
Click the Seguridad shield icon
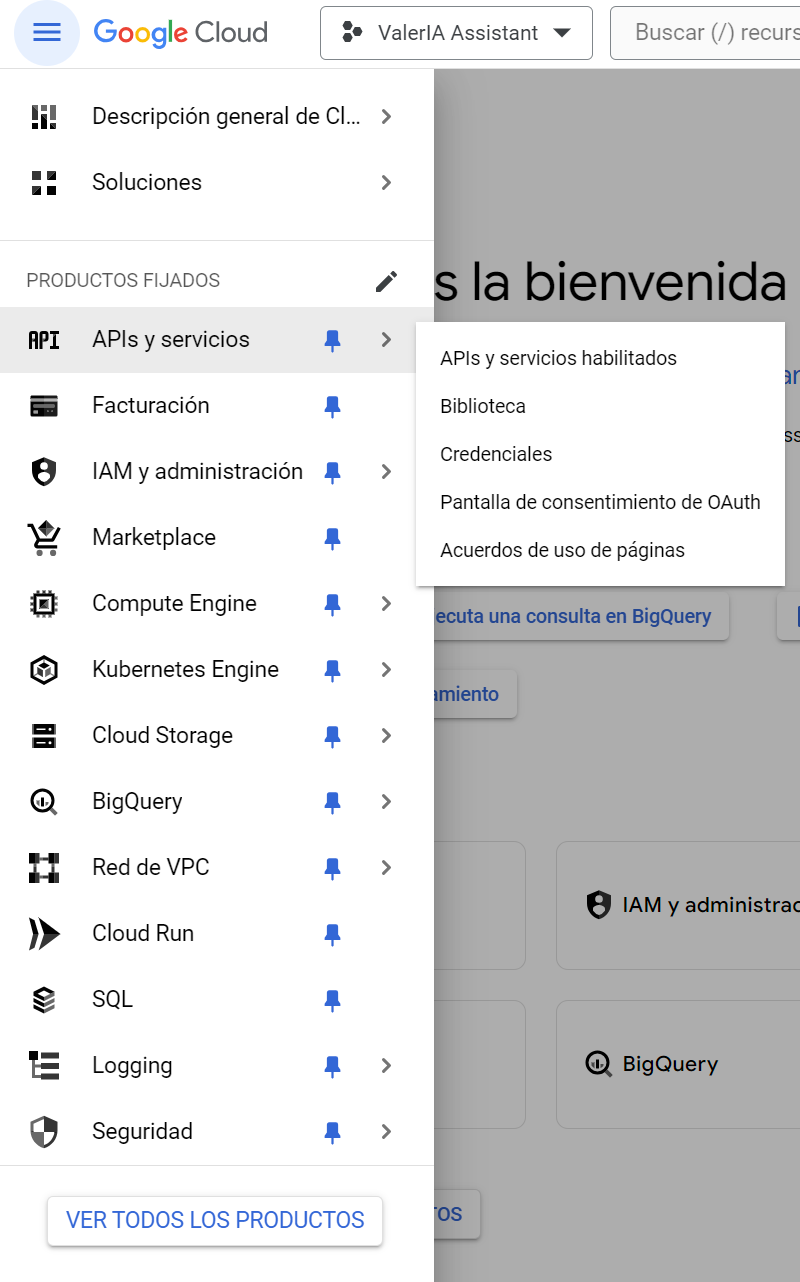[44, 1132]
